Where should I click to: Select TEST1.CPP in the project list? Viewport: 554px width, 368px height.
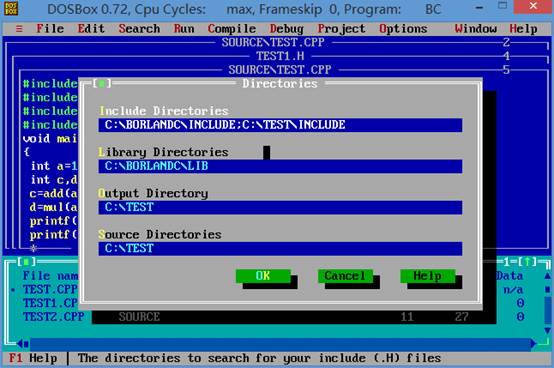tap(50, 303)
